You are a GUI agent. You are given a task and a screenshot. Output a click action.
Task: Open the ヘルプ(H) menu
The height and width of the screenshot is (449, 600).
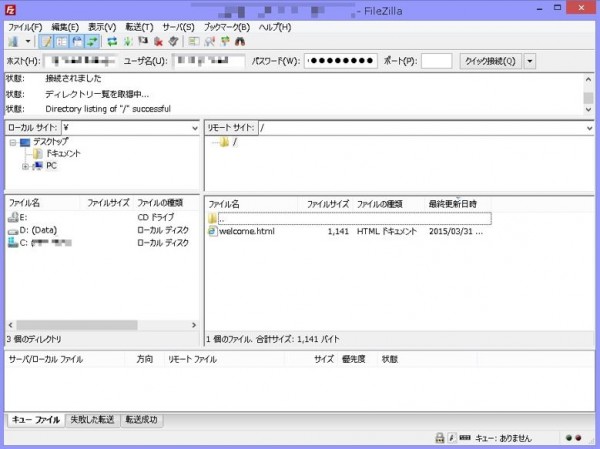point(275,27)
